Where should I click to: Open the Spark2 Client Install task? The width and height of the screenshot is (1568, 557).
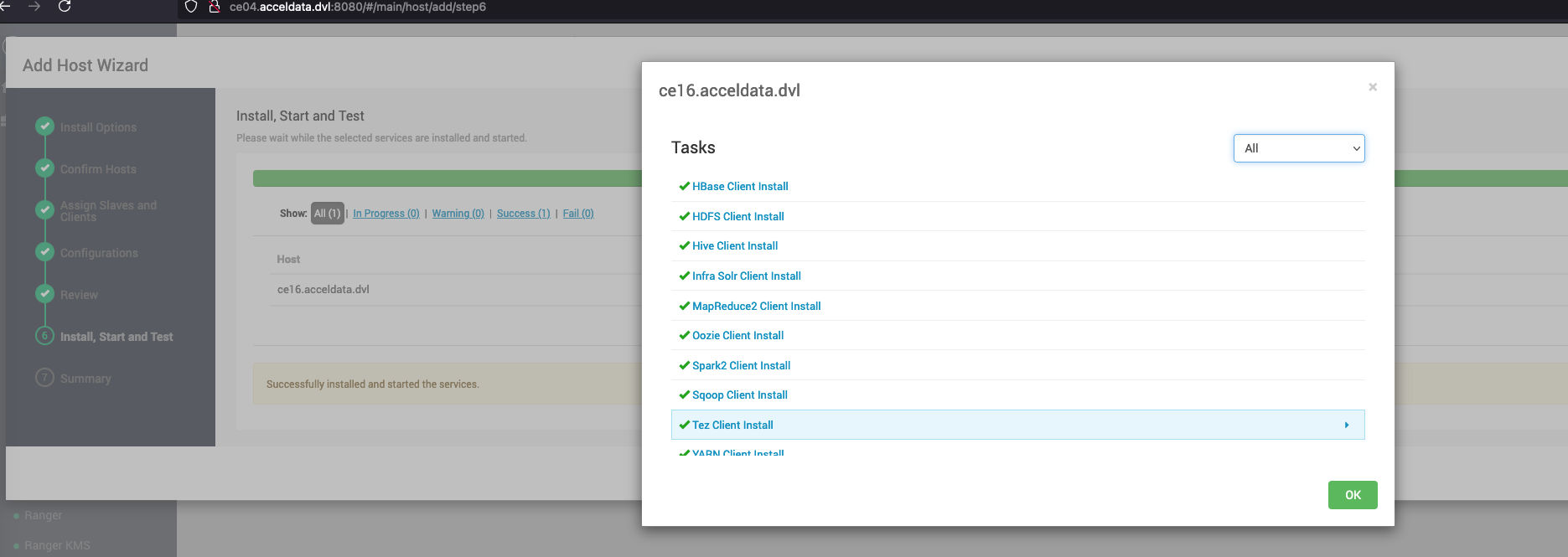pos(741,365)
